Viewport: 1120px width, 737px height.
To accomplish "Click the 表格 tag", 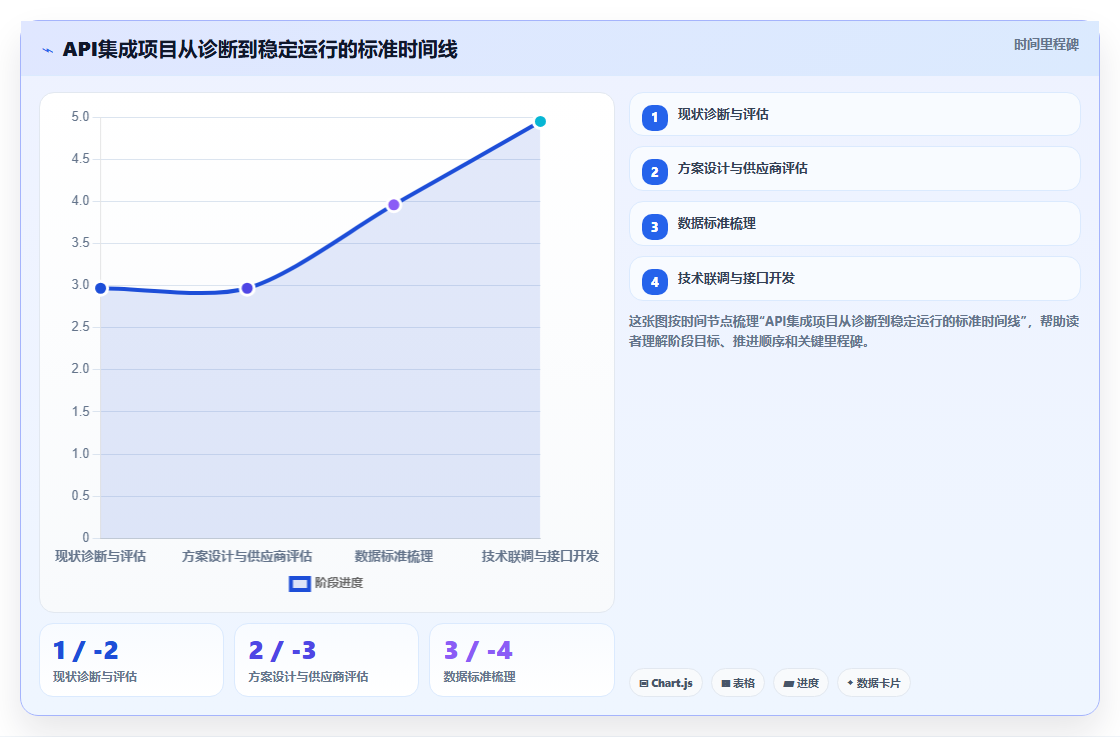I will (x=738, y=683).
